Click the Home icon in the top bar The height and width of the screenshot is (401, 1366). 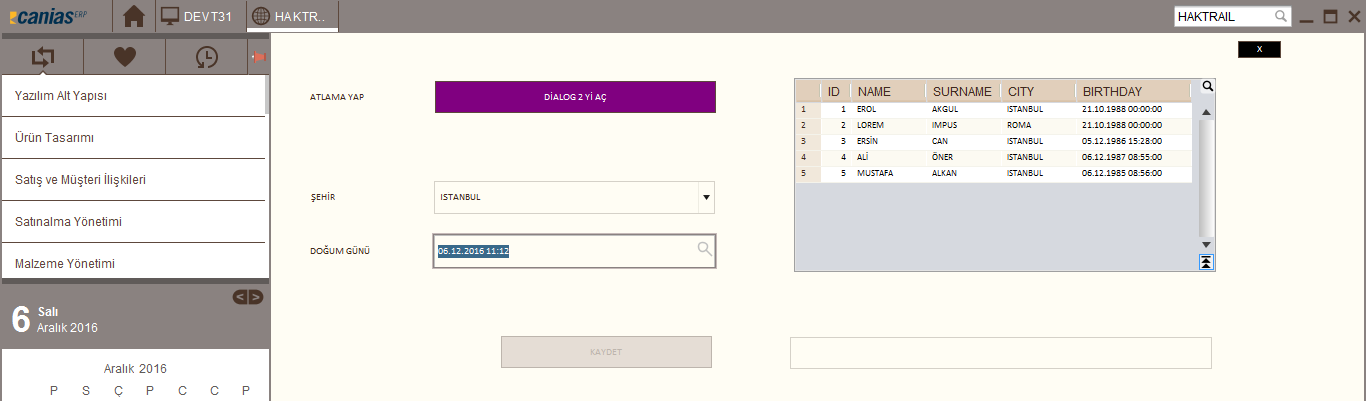134,16
